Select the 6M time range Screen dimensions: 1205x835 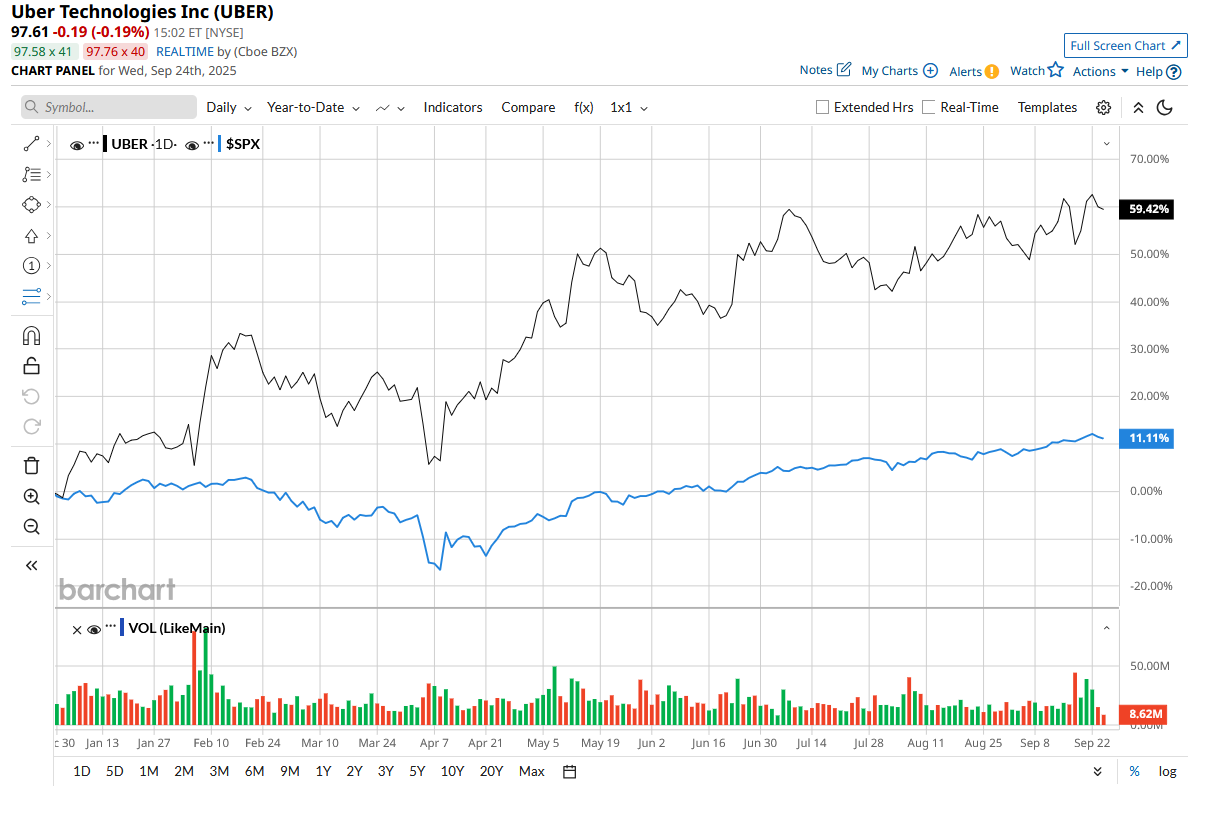point(254,771)
